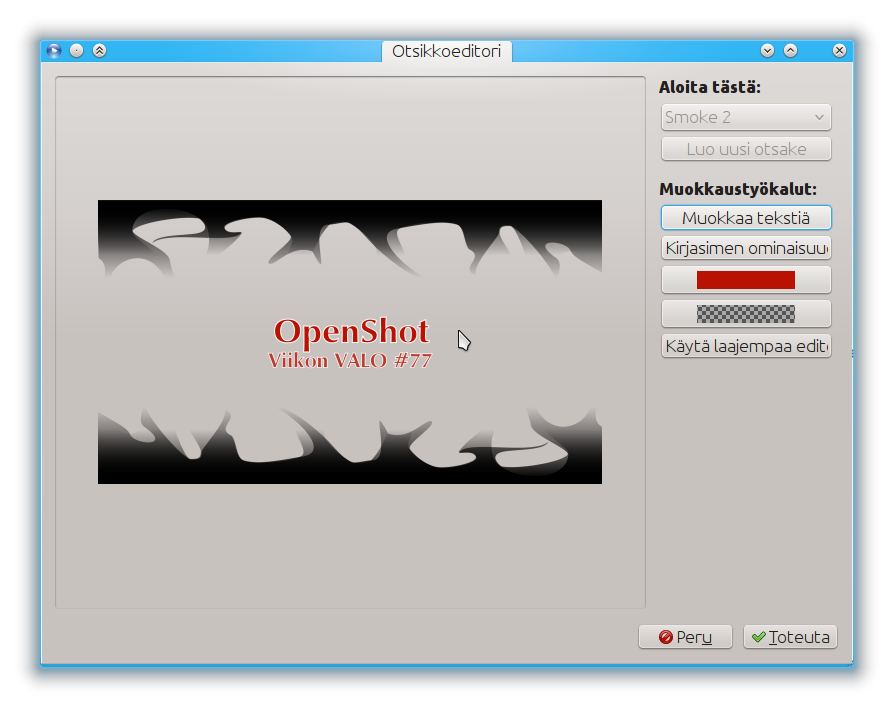Screen dimensions: 894x707
Task: Click the Luo uusi otsake button
Action: (x=746, y=149)
